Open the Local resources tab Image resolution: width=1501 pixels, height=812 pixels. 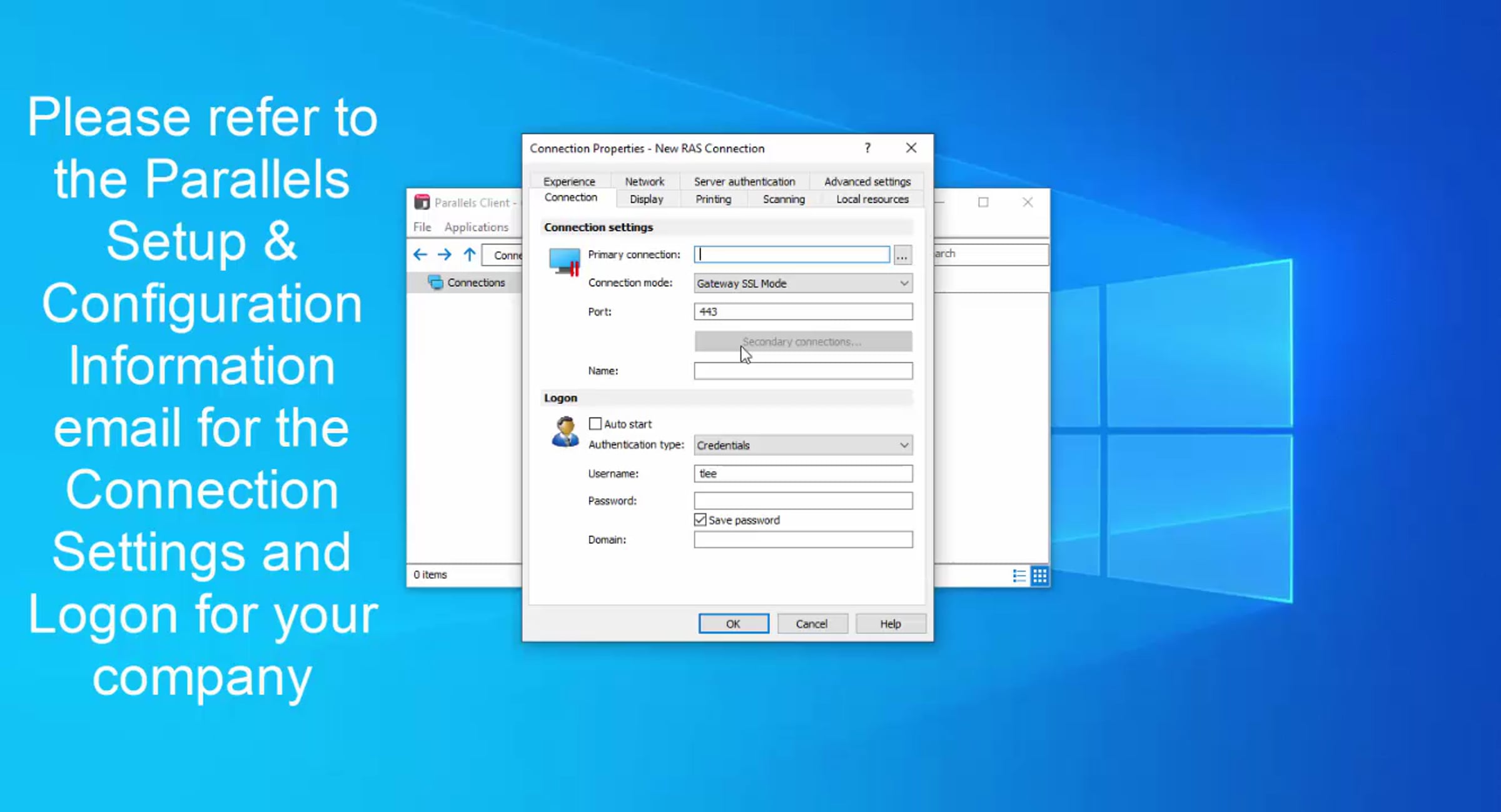click(872, 199)
